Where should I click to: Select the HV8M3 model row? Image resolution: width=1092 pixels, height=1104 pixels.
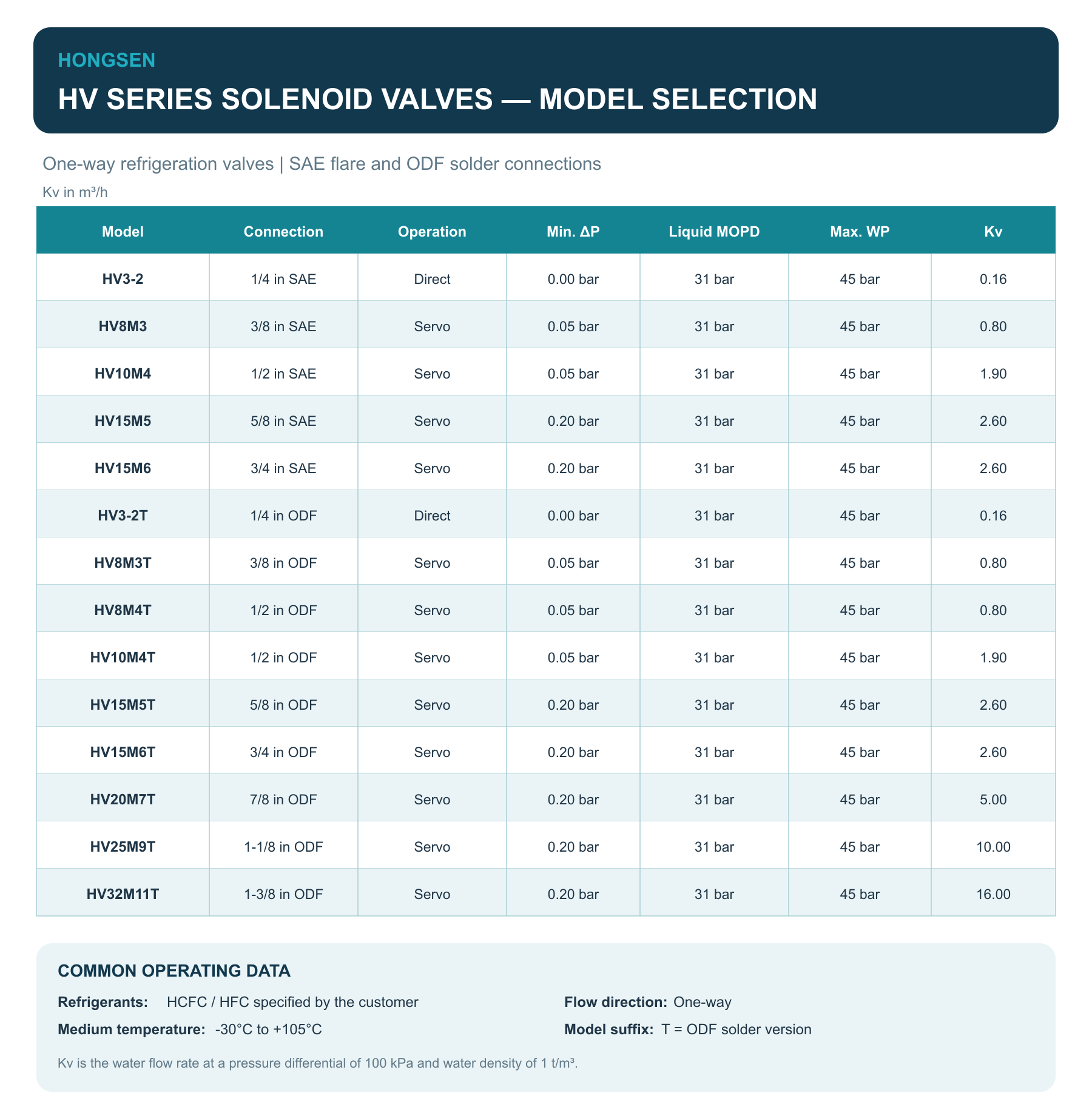pyautogui.click(x=546, y=326)
